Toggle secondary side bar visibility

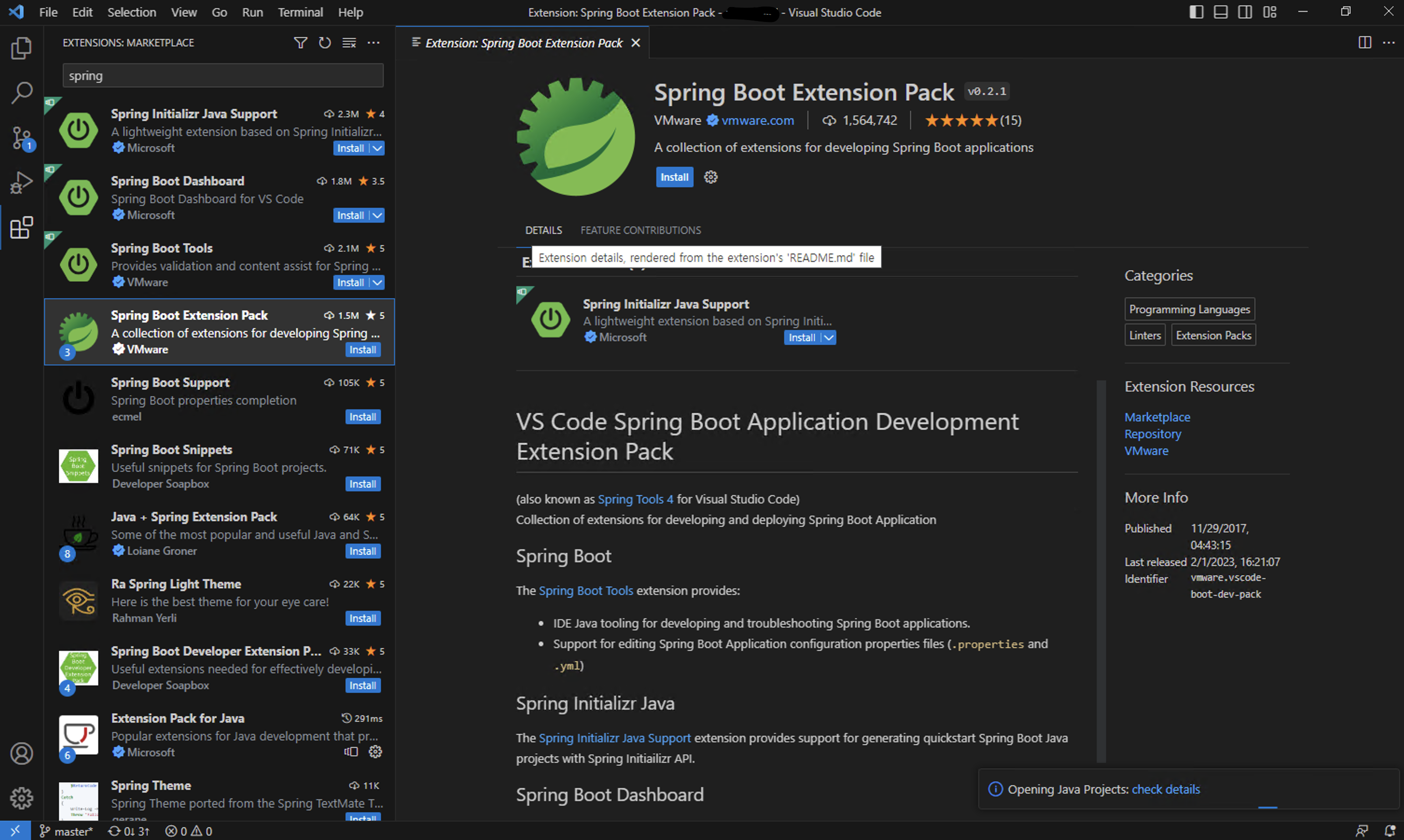(1245, 12)
